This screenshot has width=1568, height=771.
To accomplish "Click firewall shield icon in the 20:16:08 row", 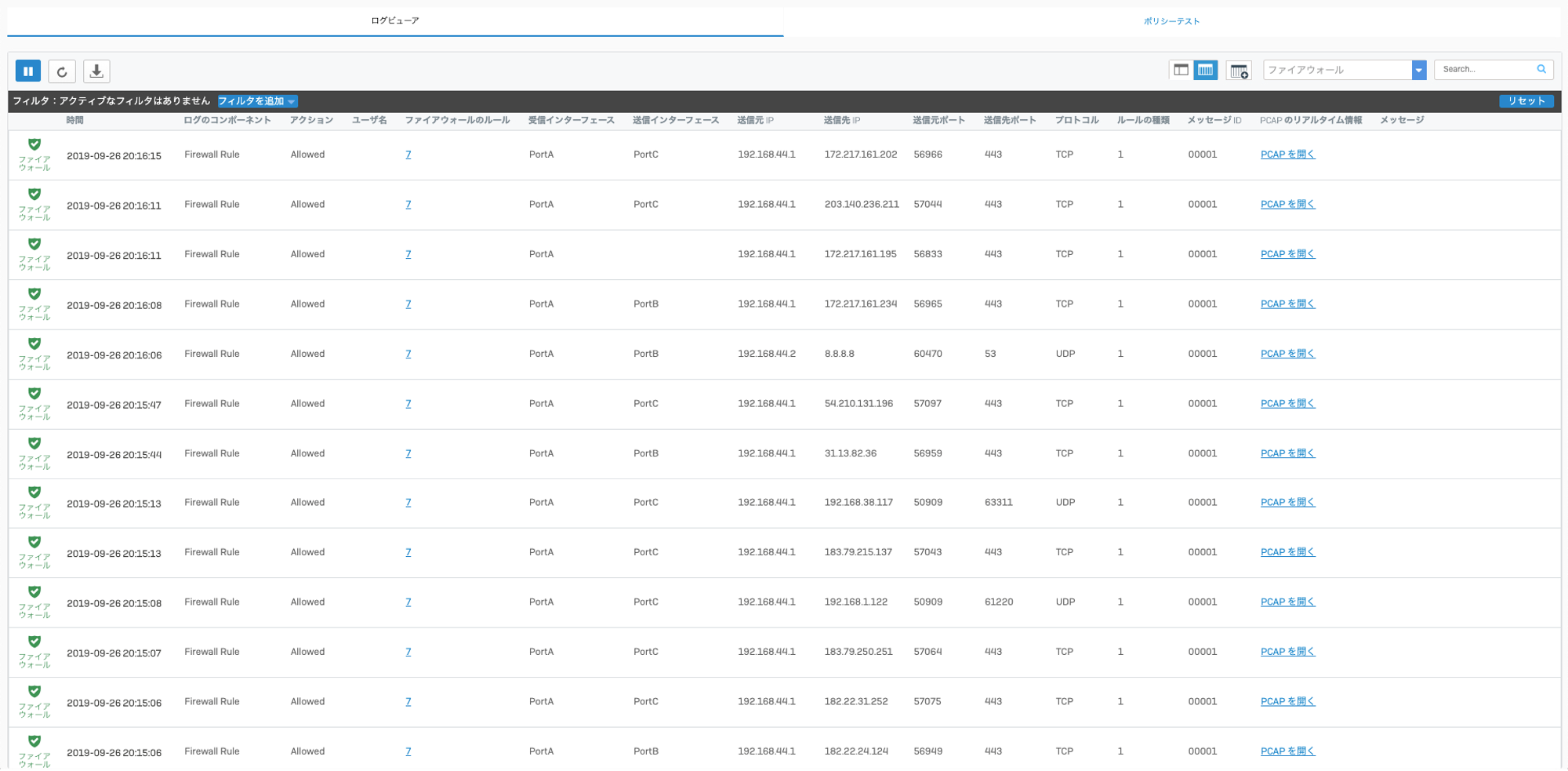I will click(34, 294).
